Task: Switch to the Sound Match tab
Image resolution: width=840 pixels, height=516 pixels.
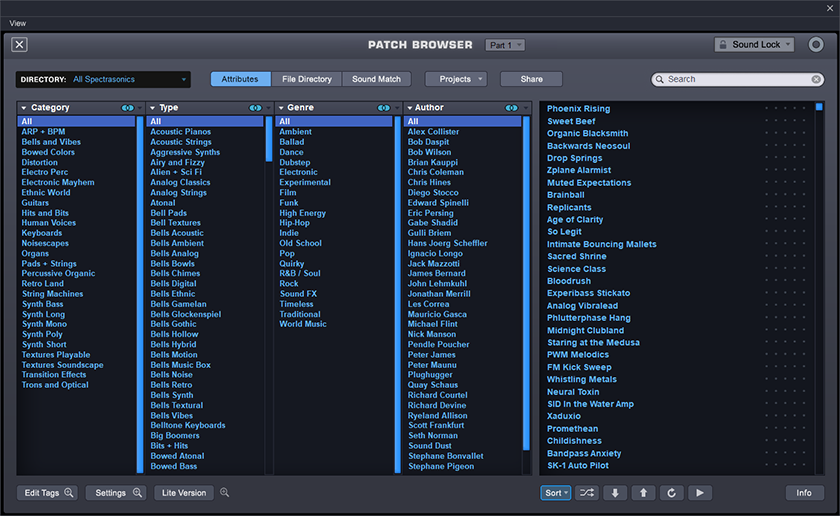Action: click(376, 79)
